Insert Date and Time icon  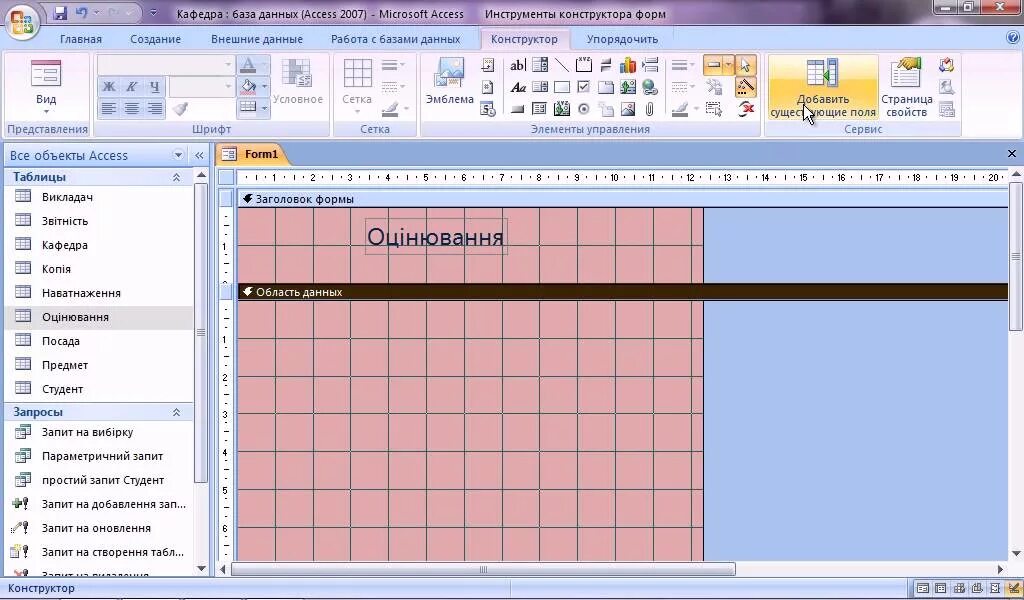[488, 109]
